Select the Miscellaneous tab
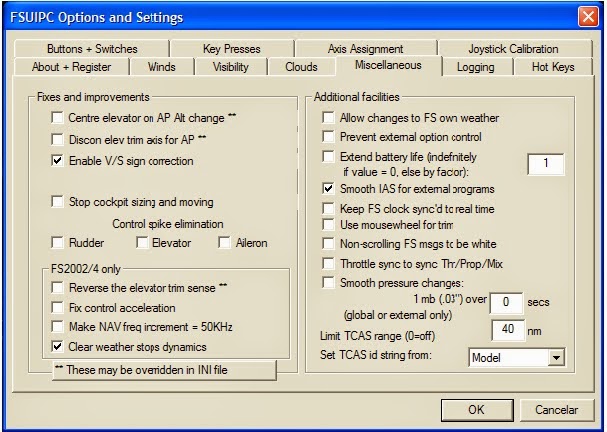This screenshot has width=607, height=432. (x=388, y=65)
